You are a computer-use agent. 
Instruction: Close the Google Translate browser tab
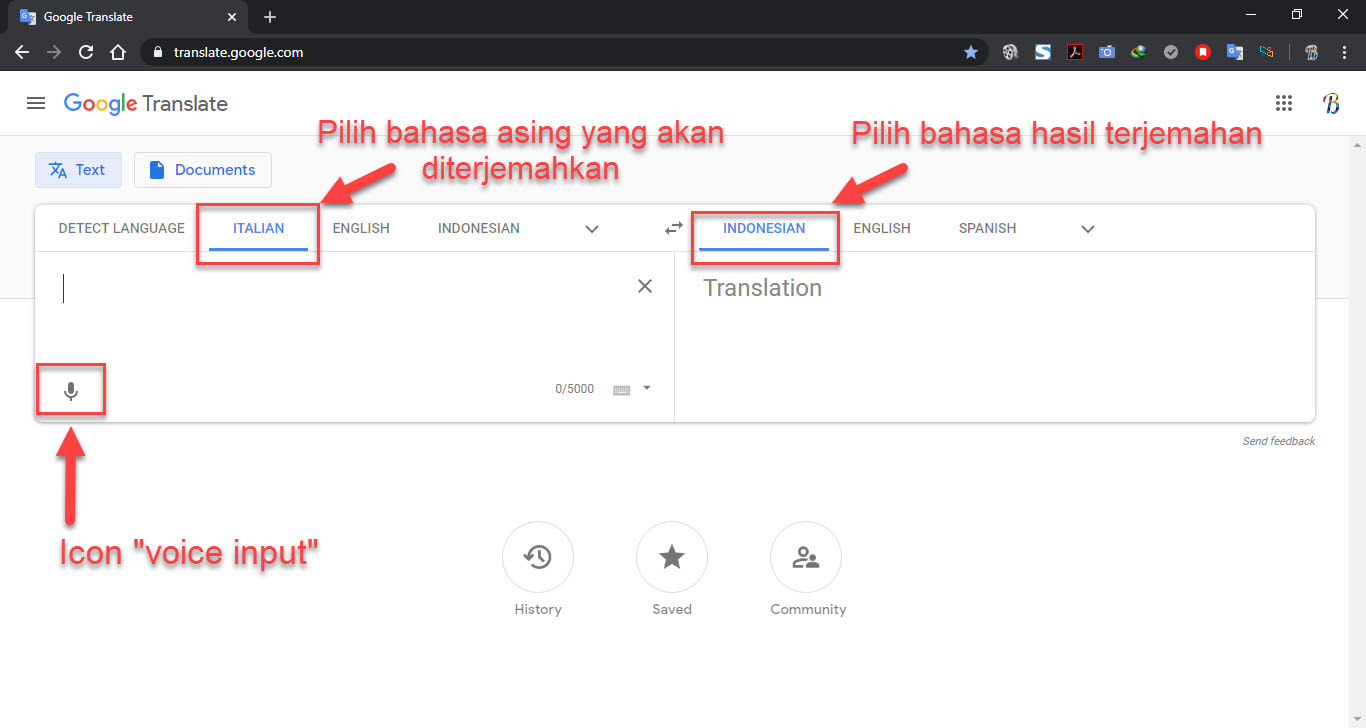coord(232,17)
